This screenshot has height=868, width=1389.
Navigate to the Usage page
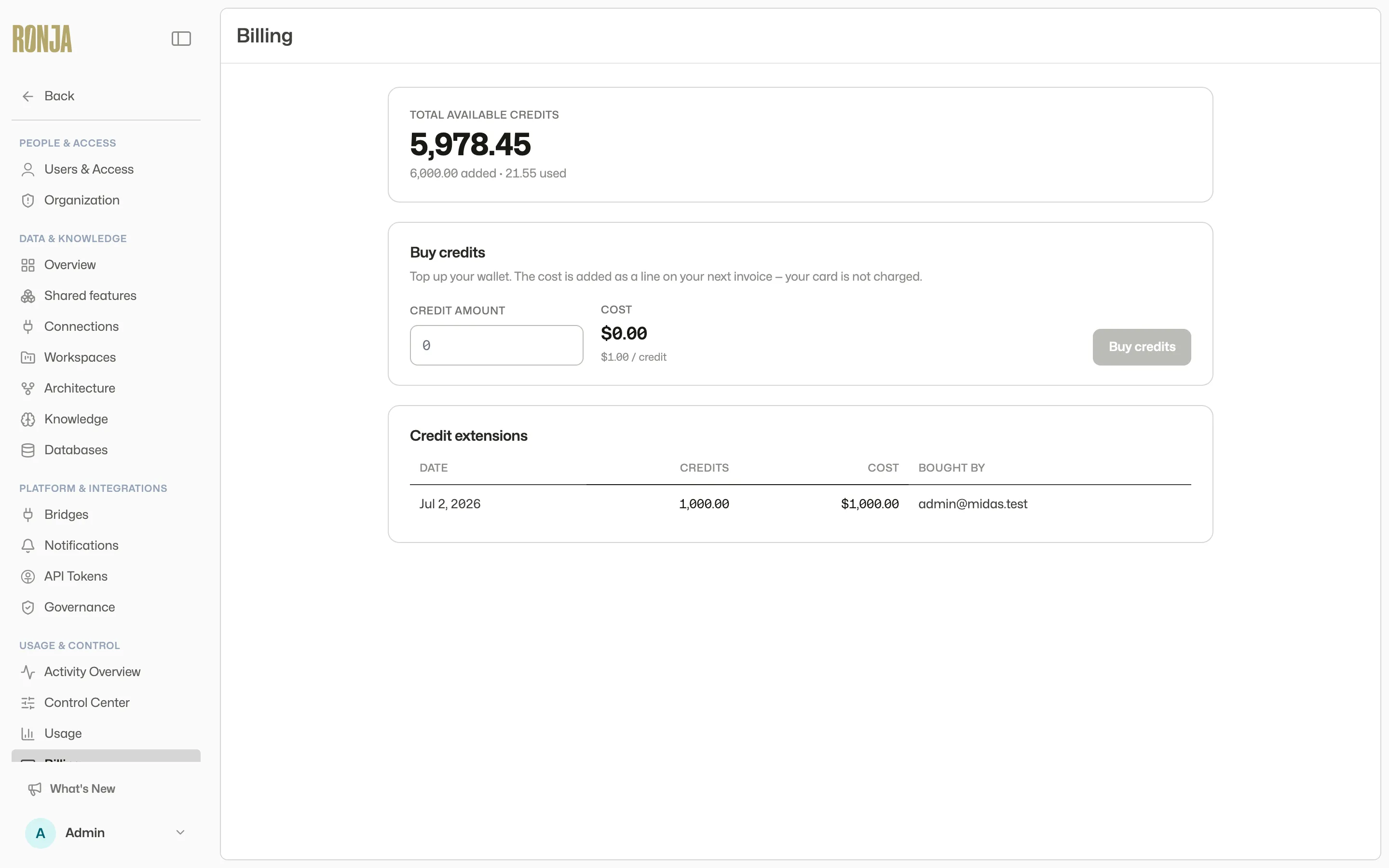(x=106, y=734)
